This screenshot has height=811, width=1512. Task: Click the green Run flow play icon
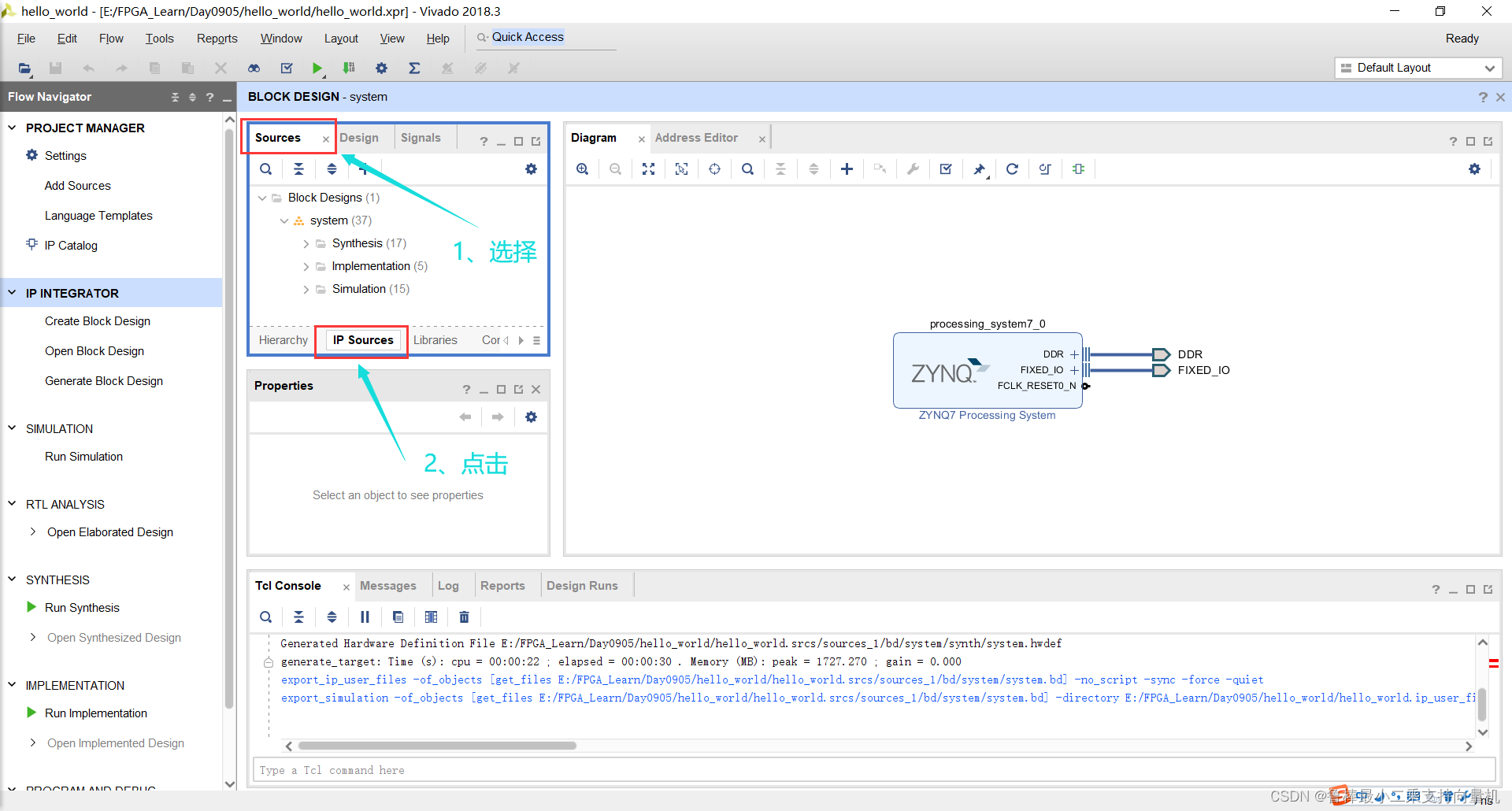tap(317, 69)
